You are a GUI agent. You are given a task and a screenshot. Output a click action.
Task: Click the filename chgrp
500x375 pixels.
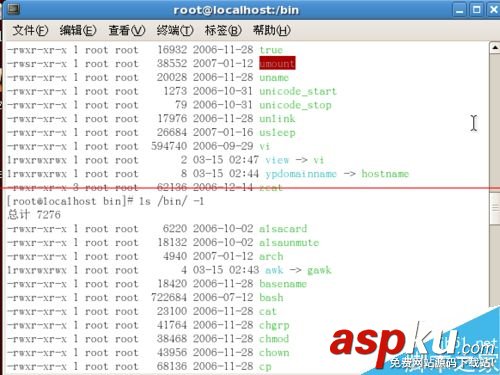pyautogui.click(x=274, y=325)
